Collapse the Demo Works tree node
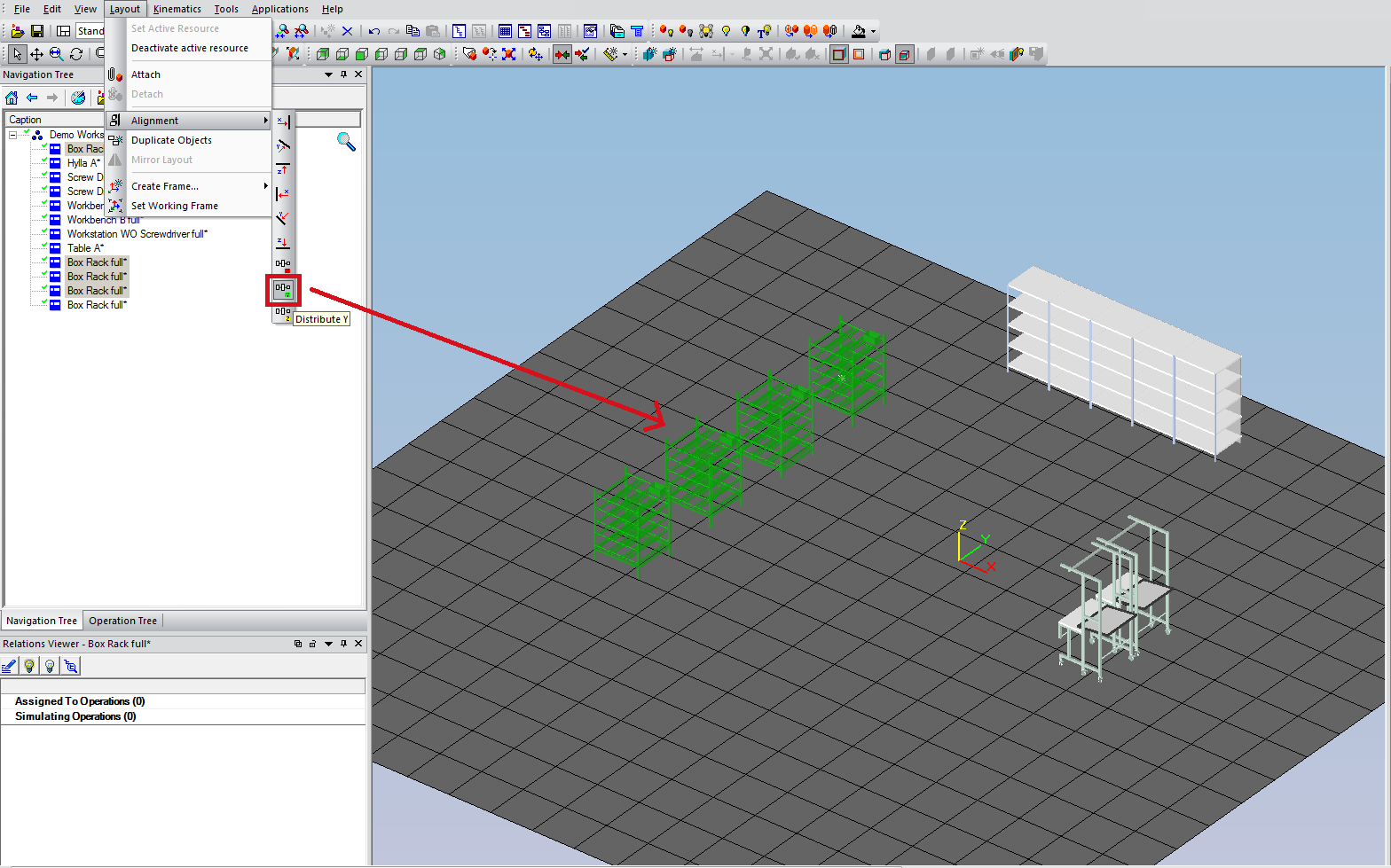This screenshot has height=868, width=1391. [x=13, y=135]
